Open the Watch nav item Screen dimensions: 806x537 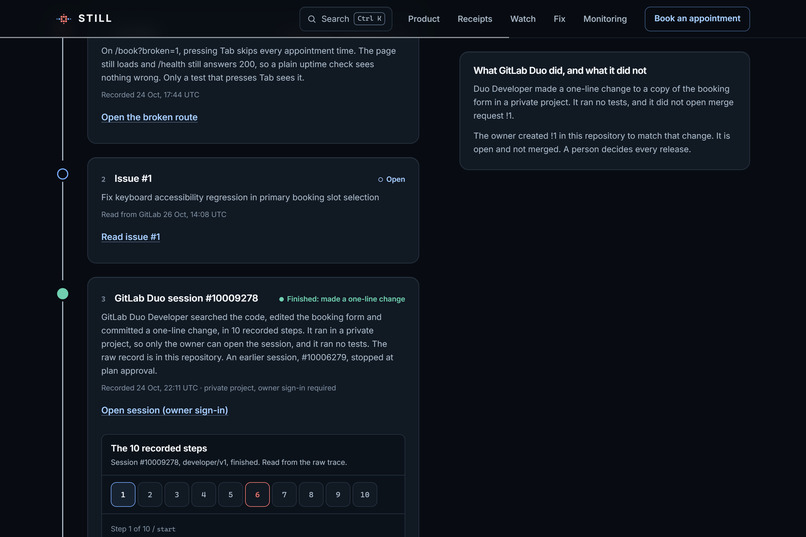tap(523, 19)
